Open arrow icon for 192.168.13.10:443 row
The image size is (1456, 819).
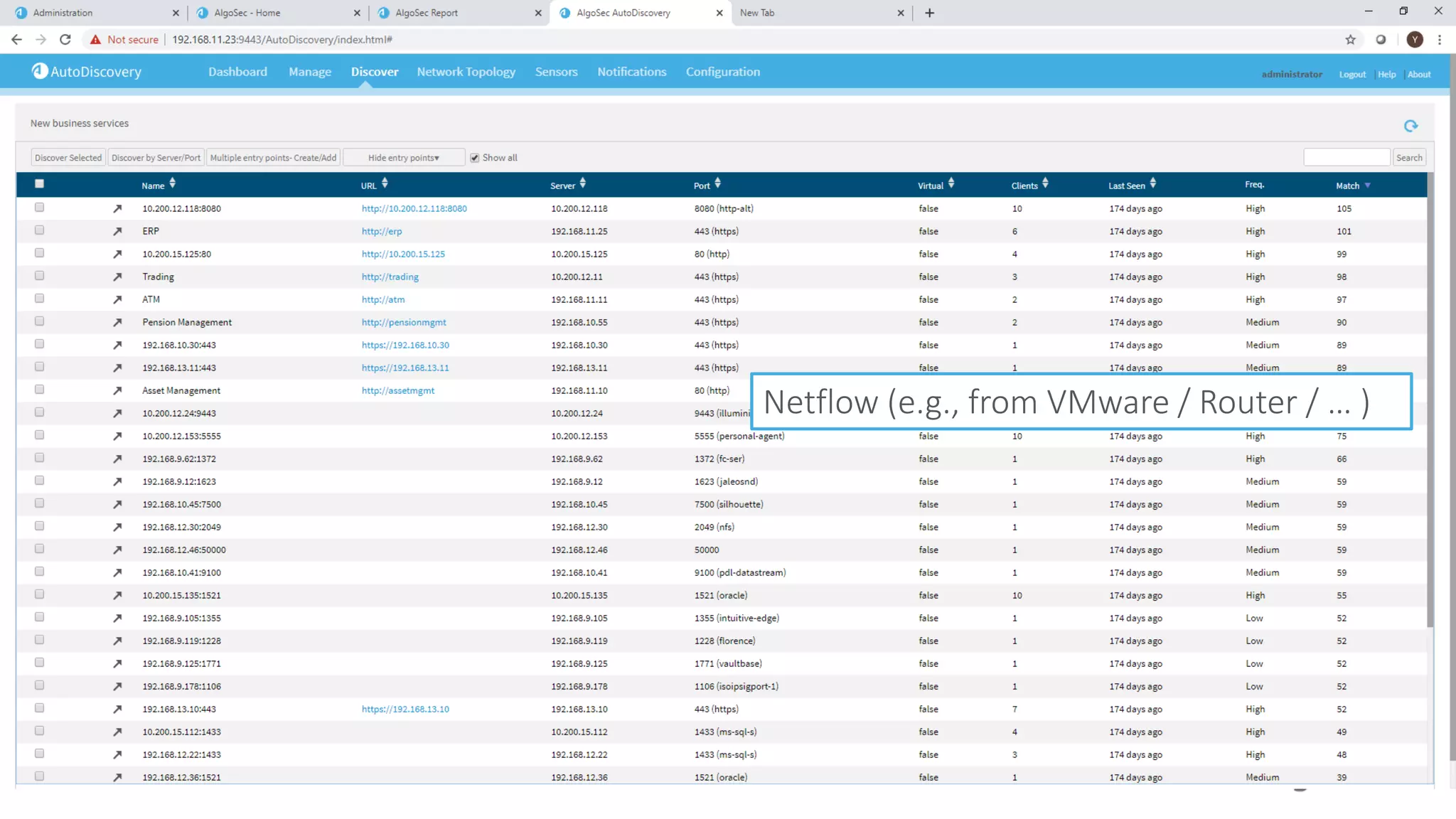117,709
